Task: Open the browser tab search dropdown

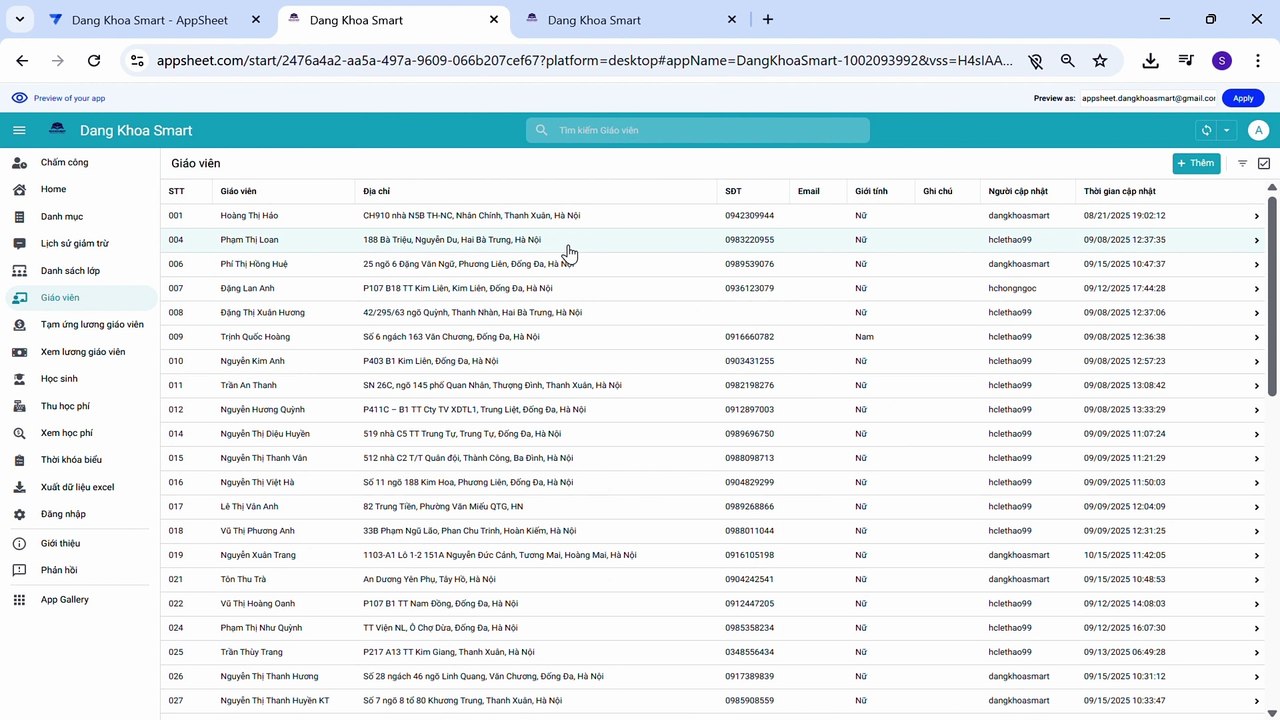Action: coord(20,19)
